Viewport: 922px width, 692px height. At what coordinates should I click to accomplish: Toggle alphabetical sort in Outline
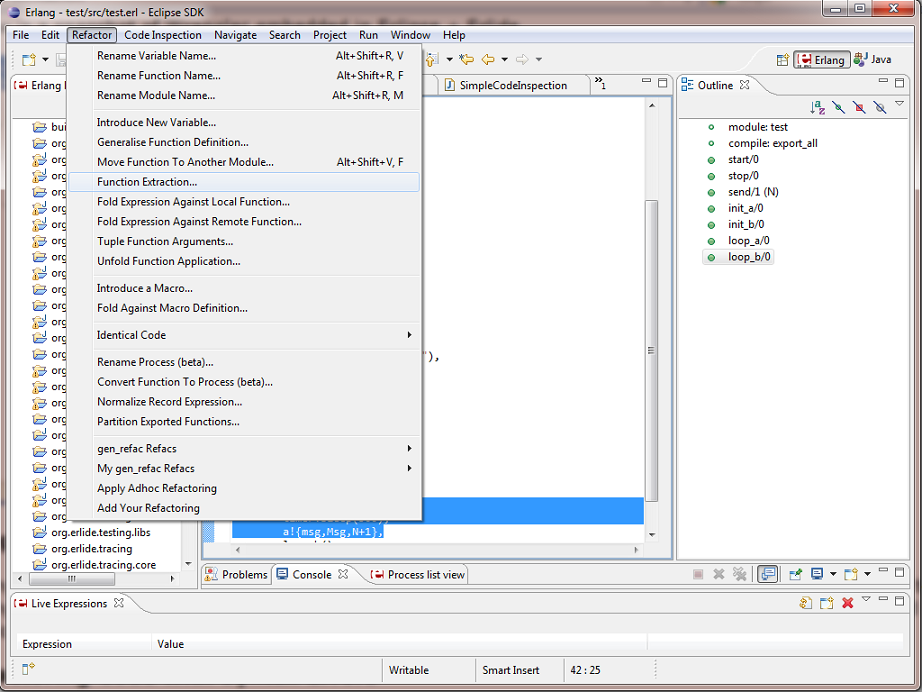point(817,107)
